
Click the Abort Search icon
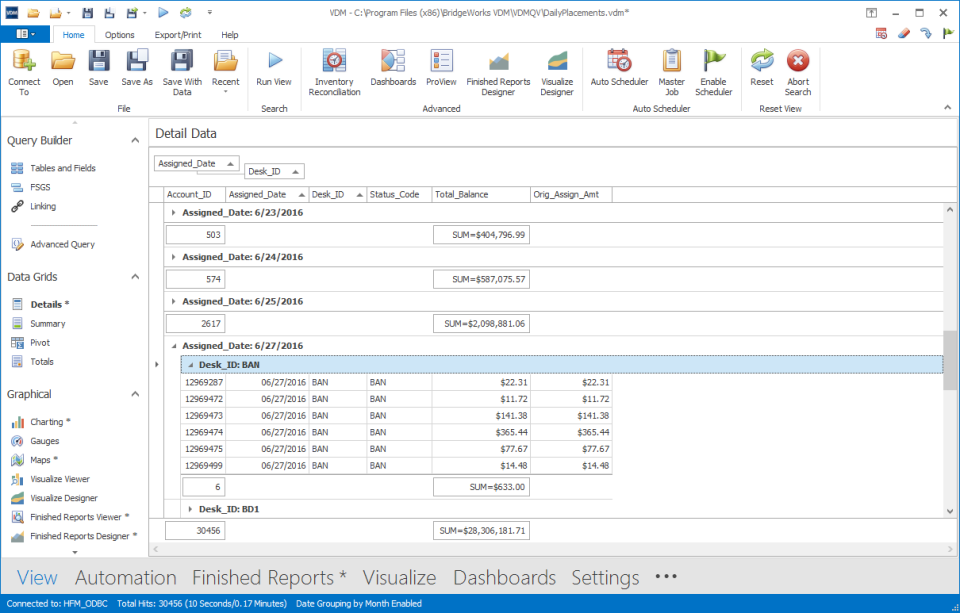pyautogui.click(x=798, y=70)
